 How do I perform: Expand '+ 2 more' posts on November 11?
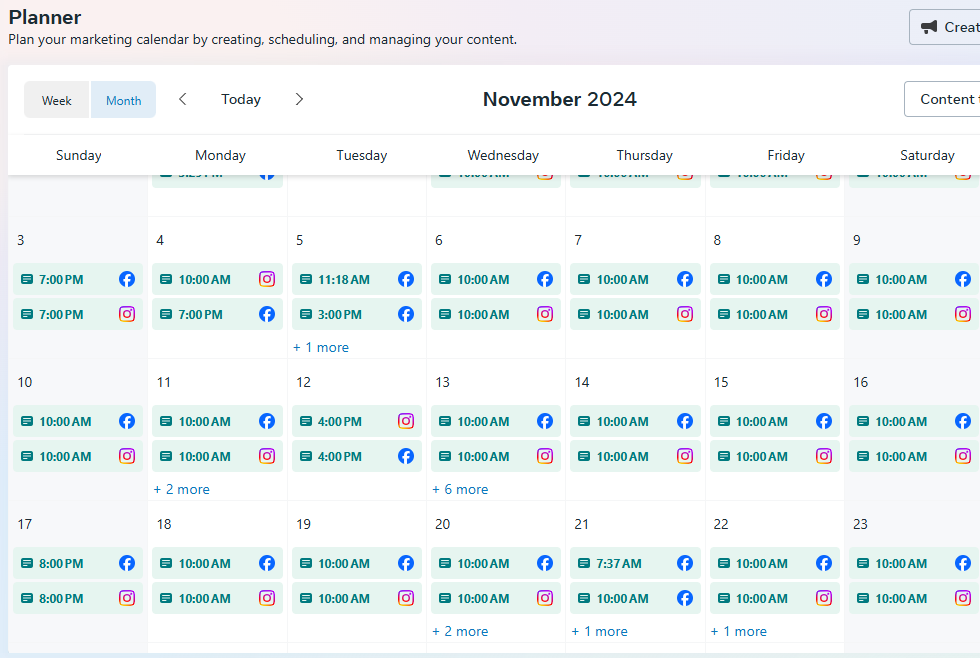pos(182,489)
